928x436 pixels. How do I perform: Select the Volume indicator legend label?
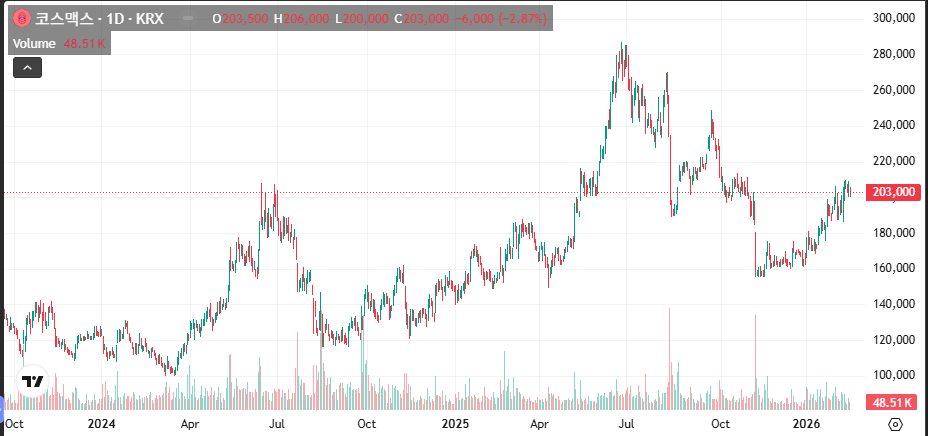[x=34, y=44]
